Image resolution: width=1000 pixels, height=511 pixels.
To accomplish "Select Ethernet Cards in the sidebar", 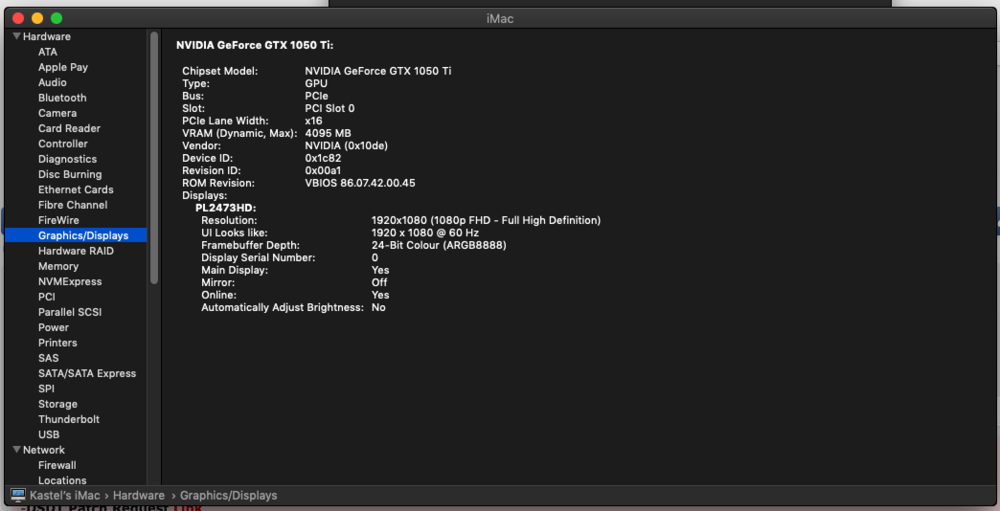I will [x=75, y=190].
